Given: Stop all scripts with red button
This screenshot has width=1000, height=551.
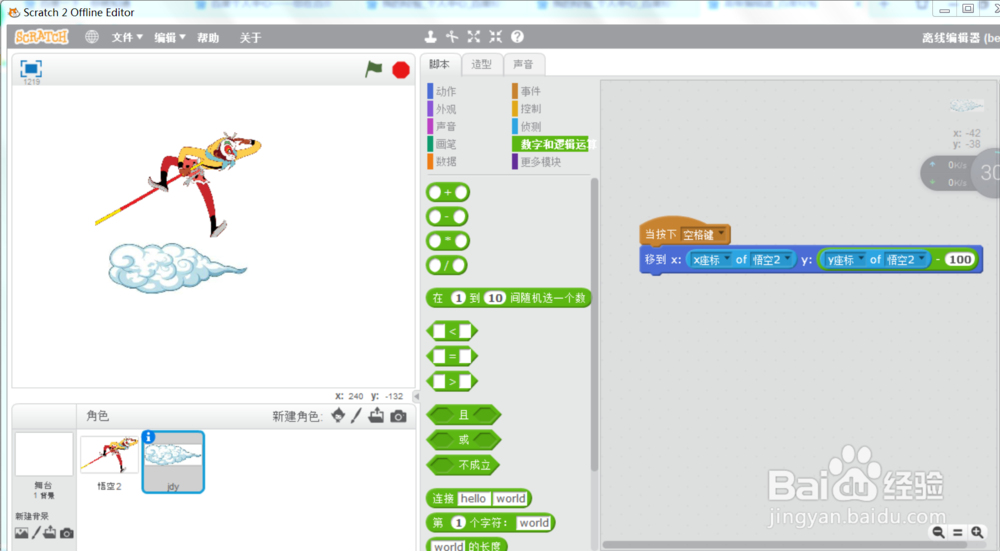Looking at the screenshot, I should 401,70.
